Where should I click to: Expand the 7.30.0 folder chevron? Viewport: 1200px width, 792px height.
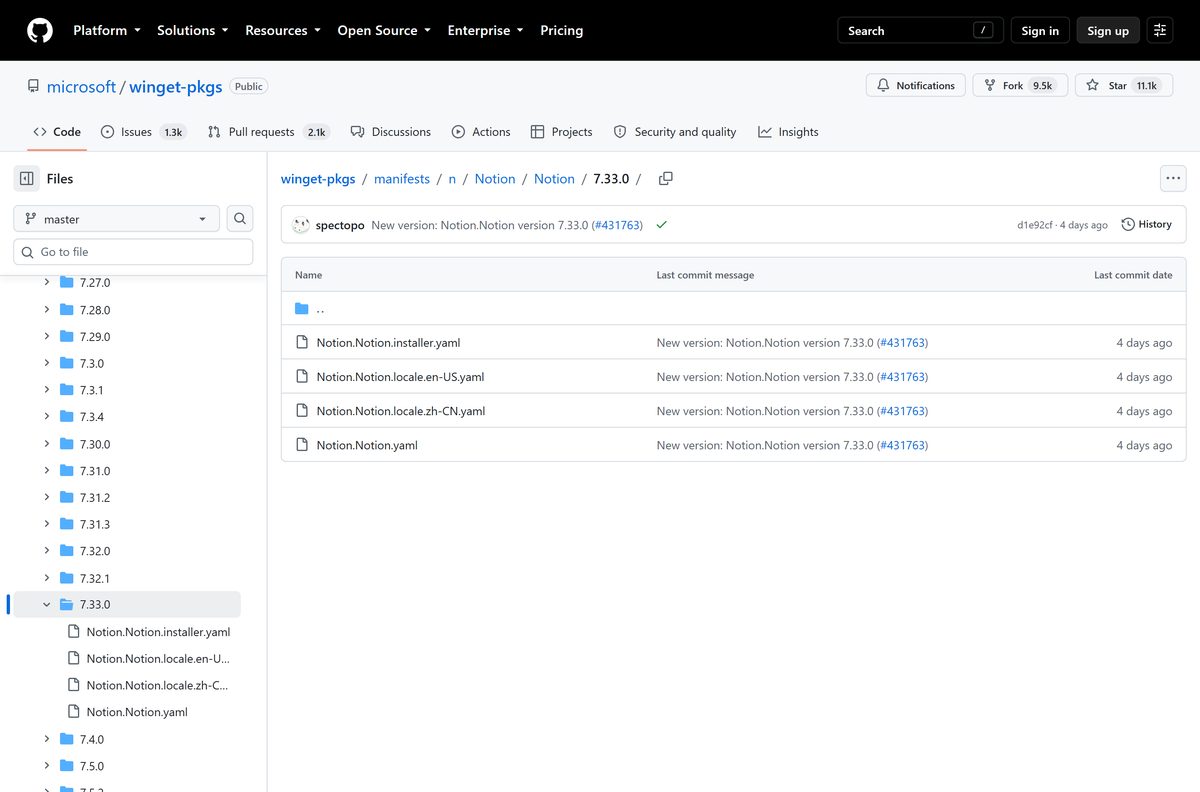pyautogui.click(x=47, y=444)
